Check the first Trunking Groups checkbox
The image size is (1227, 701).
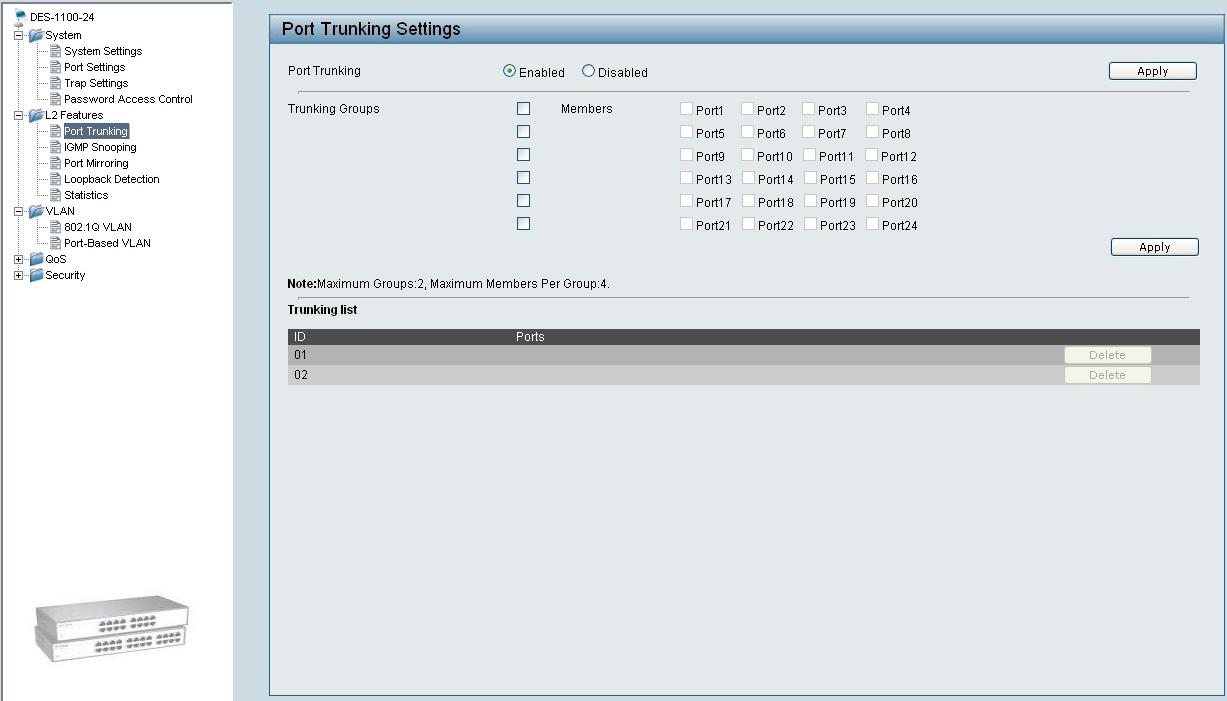[523, 108]
